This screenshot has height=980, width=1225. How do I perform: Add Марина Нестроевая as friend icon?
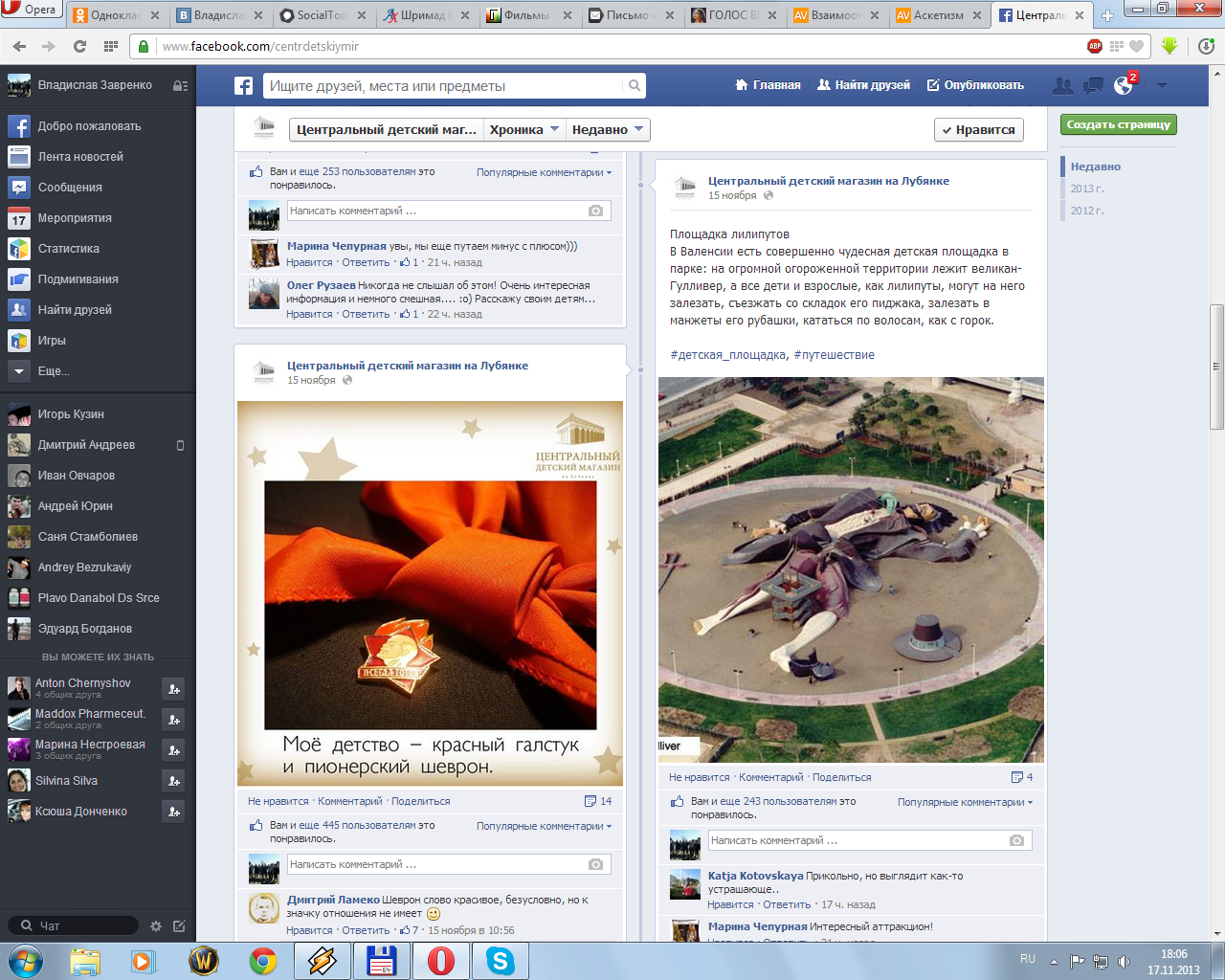tap(173, 750)
